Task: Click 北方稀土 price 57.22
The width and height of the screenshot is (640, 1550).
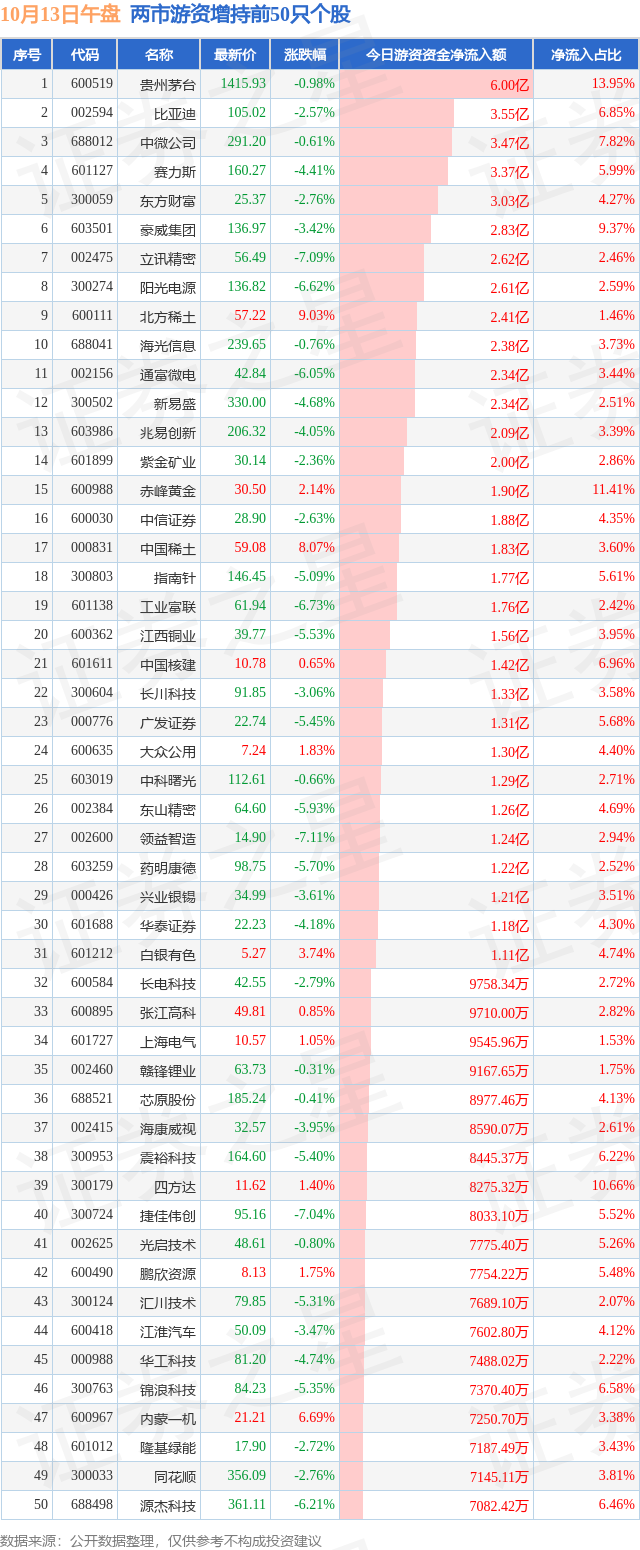Action: [250, 316]
